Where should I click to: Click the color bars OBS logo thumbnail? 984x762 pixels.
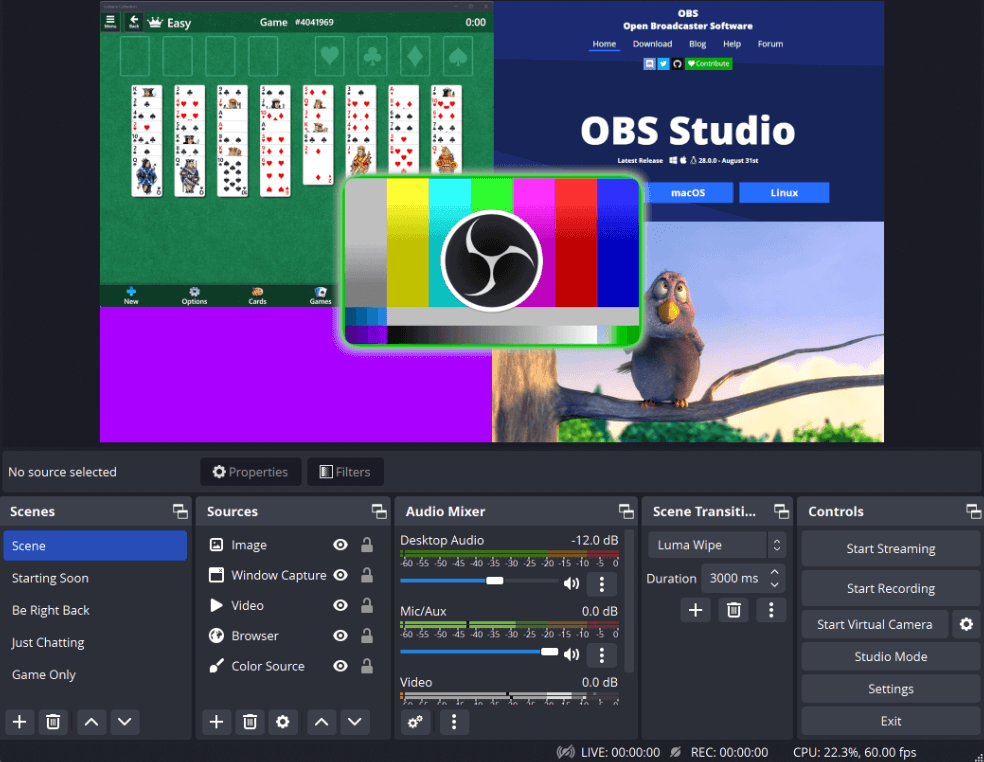tap(492, 261)
